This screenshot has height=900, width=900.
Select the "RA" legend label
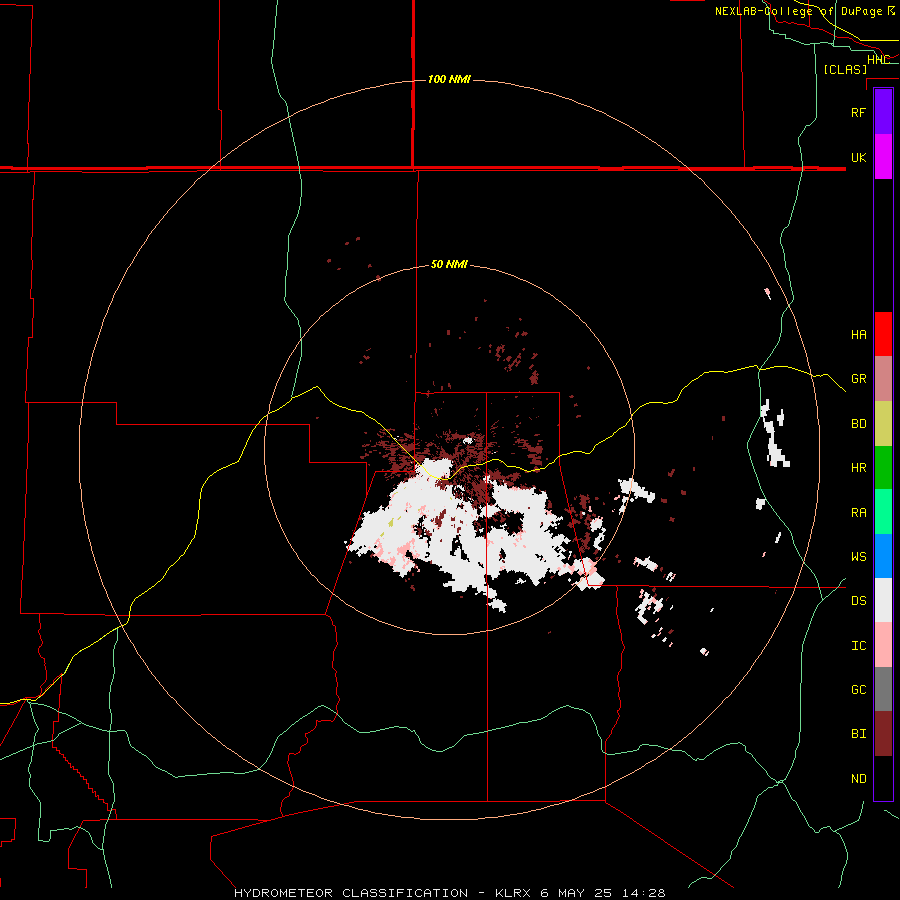point(858,513)
